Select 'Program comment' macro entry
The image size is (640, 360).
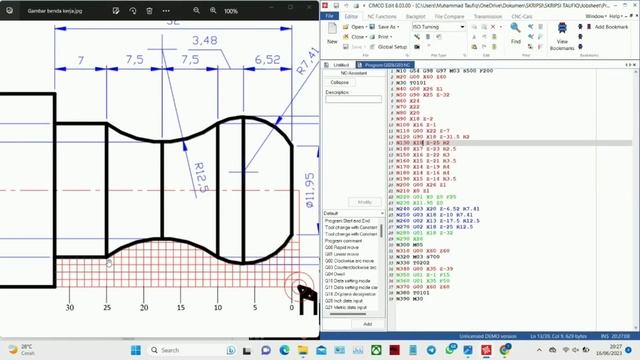tap(343, 241)
